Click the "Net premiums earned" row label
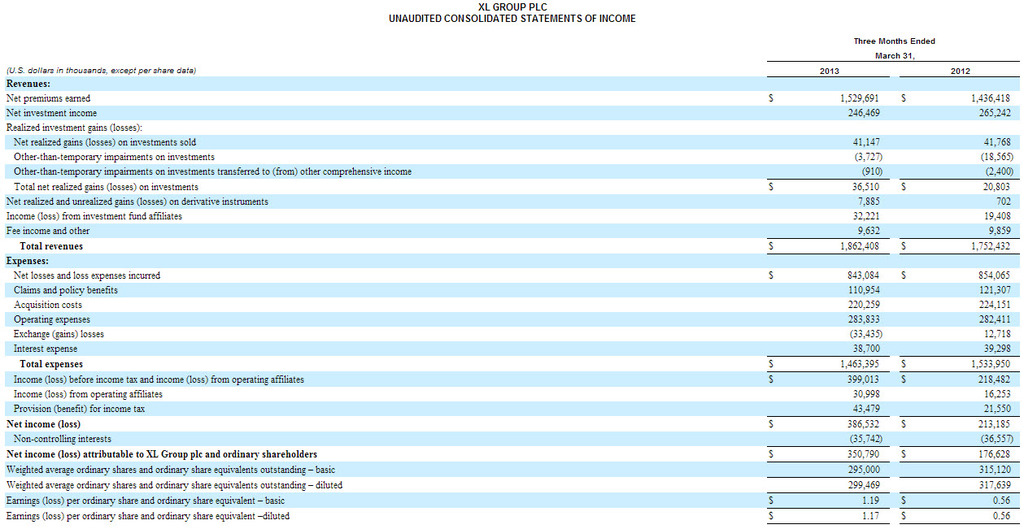Image resolution: width=1024 pixels, height=529 pixels. (48, 99)
